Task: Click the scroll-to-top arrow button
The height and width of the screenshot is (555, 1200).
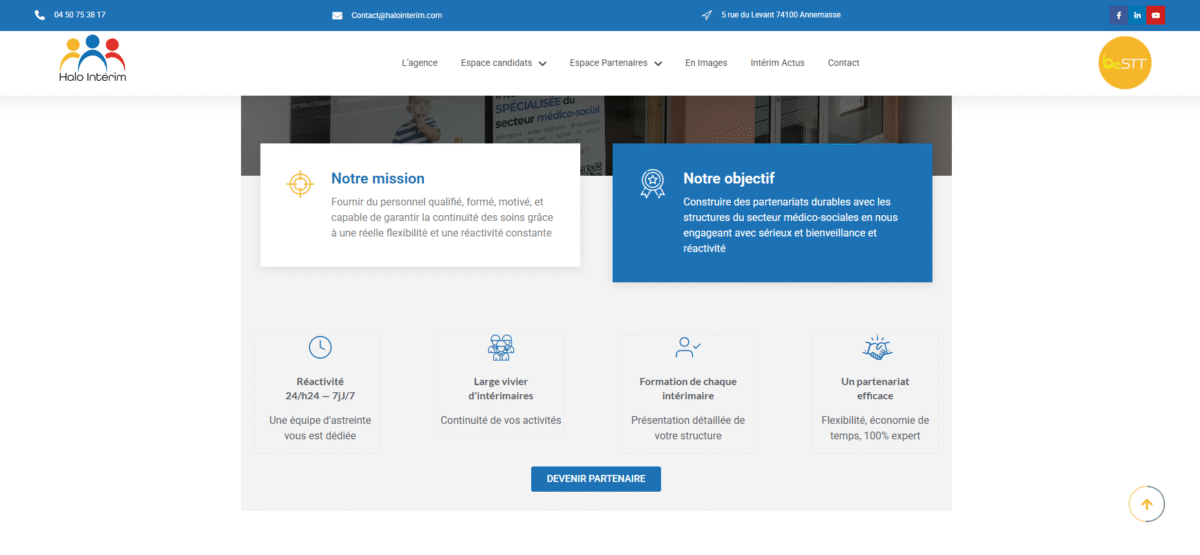Action: click(1147, 504)
